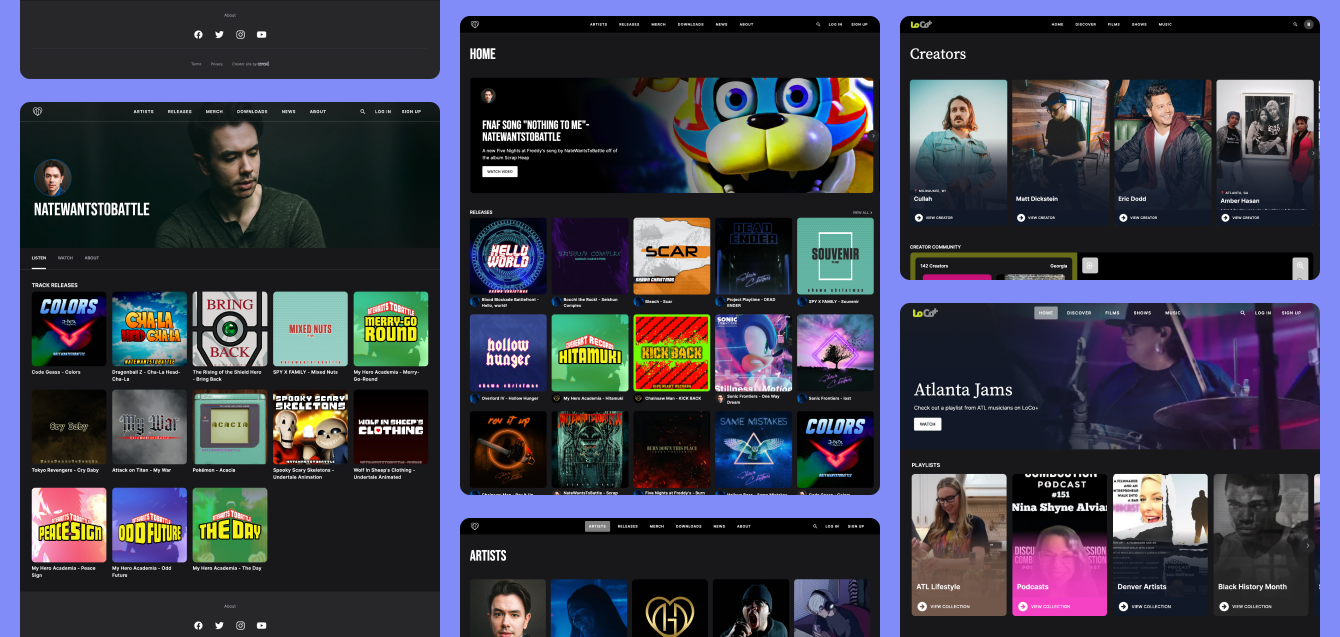This screenshot has width=1340, height=637.
Task: Click search magnifier on the ARTISTS page navbar
Action: (x=814, y=526)
